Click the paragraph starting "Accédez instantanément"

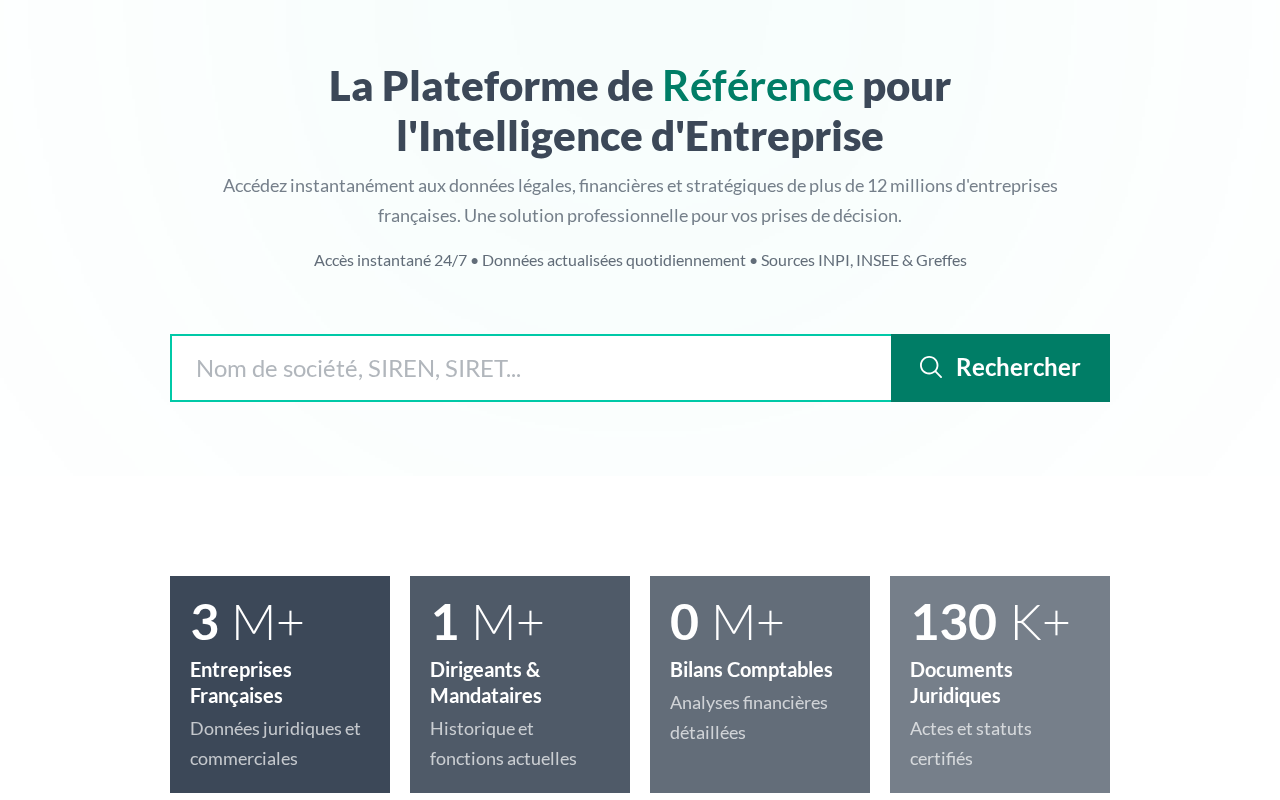(640, 200)
